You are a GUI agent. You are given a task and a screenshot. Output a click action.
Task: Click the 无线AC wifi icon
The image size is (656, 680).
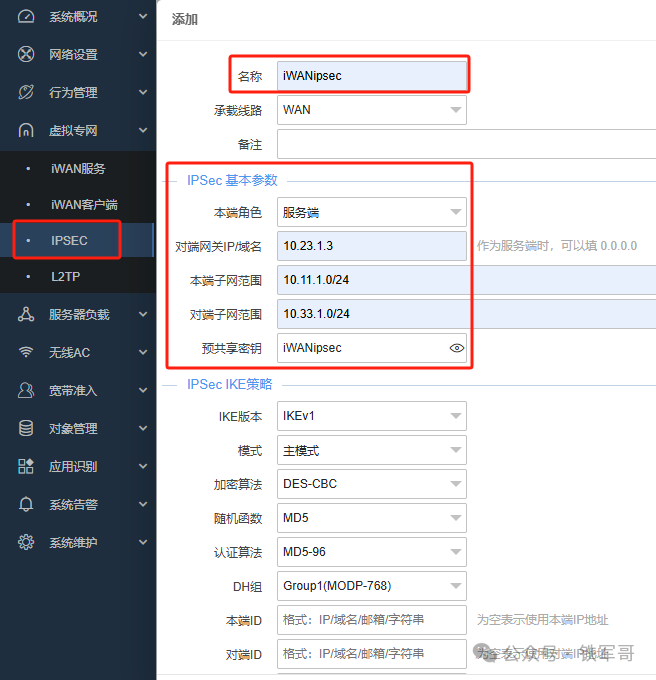click(x=26, y=352)
